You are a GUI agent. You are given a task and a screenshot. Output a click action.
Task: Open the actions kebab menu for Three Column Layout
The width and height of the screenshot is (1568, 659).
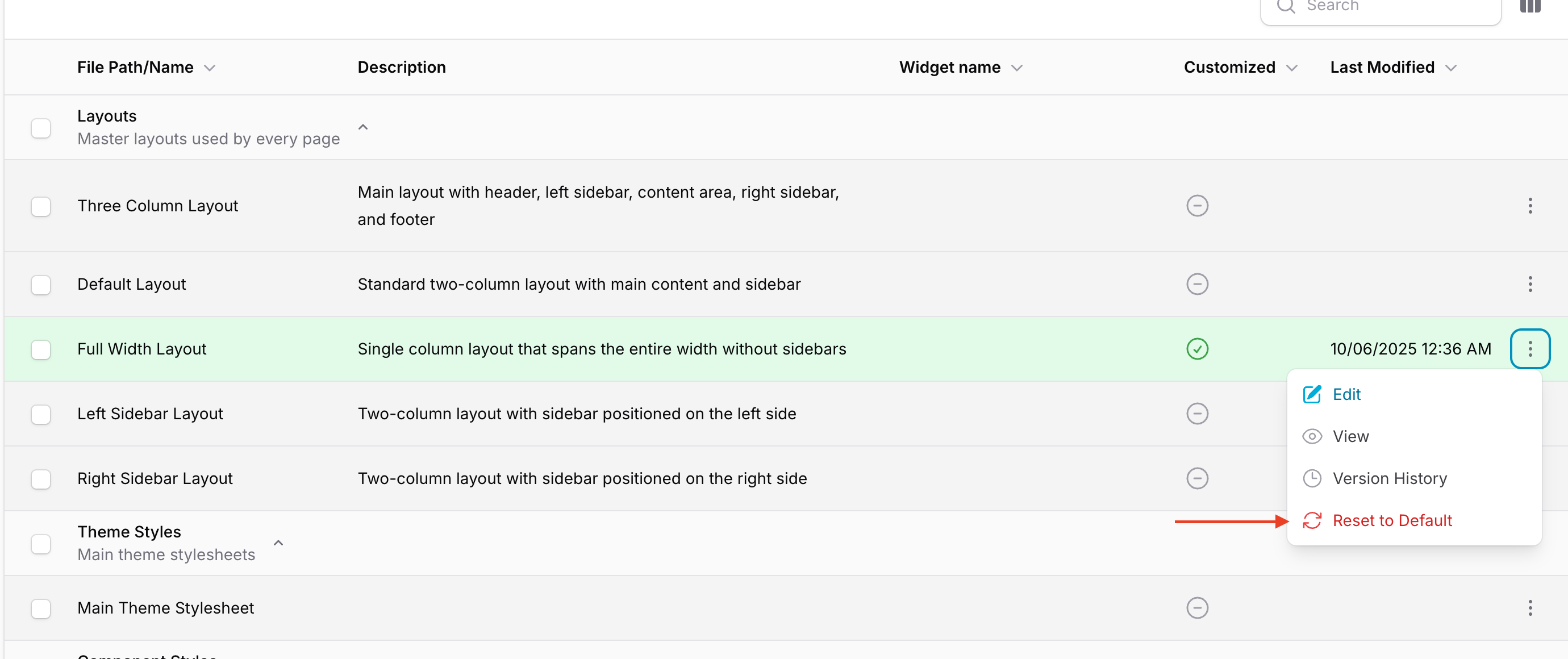(1531, 206)
